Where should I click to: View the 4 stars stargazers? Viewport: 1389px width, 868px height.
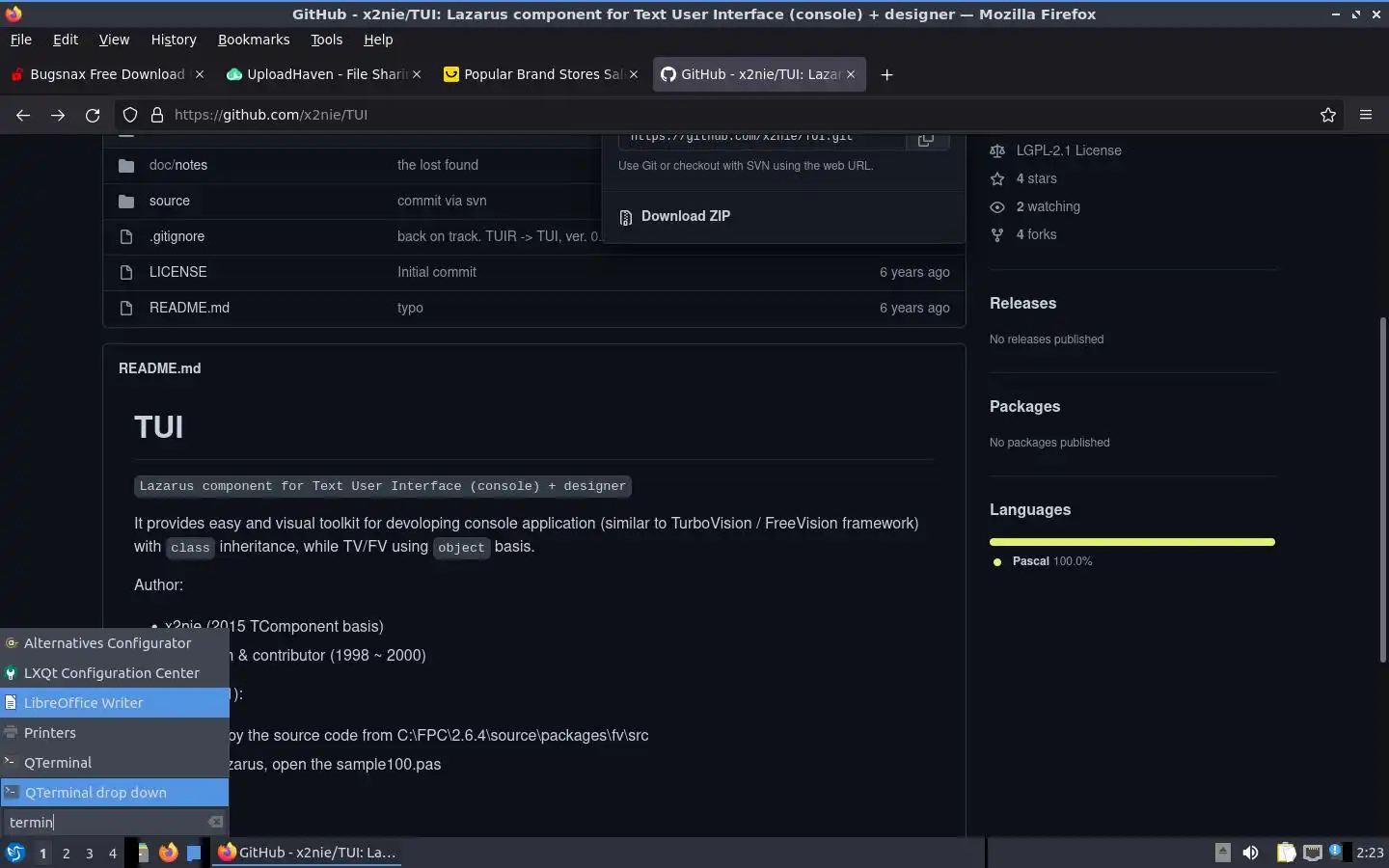click(1036, 178)
